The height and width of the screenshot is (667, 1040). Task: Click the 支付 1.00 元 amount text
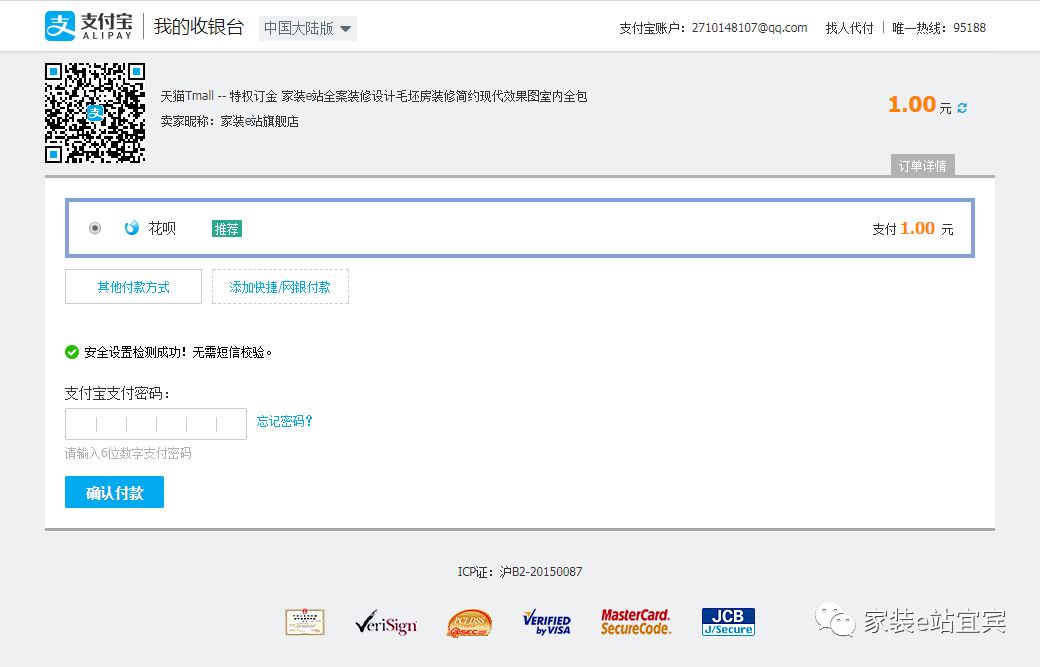[913, 229]
